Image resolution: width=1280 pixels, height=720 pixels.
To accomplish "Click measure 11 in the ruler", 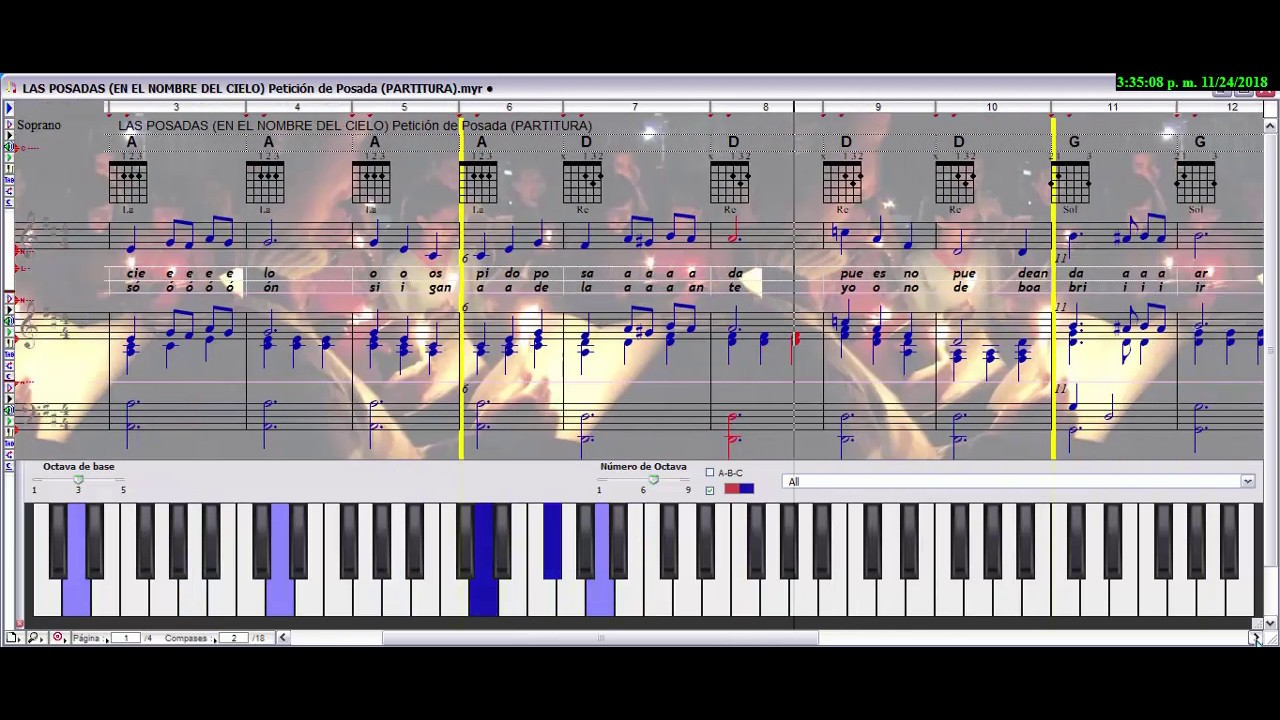I will [x=1112, y=107].
